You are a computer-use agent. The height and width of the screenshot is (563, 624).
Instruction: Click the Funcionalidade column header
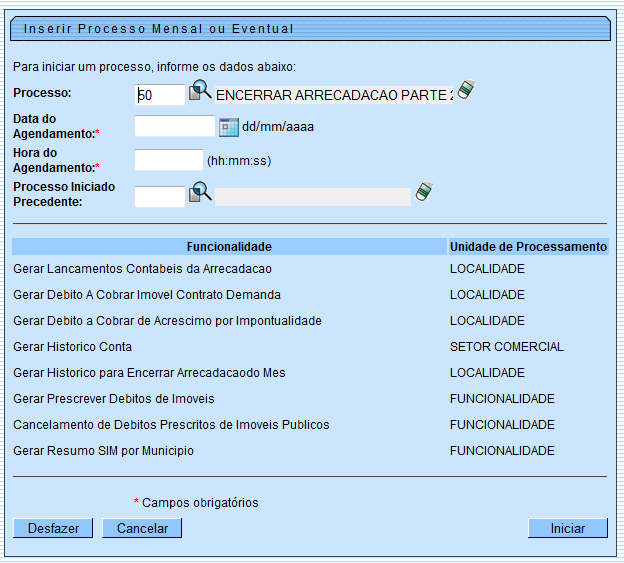229,247
